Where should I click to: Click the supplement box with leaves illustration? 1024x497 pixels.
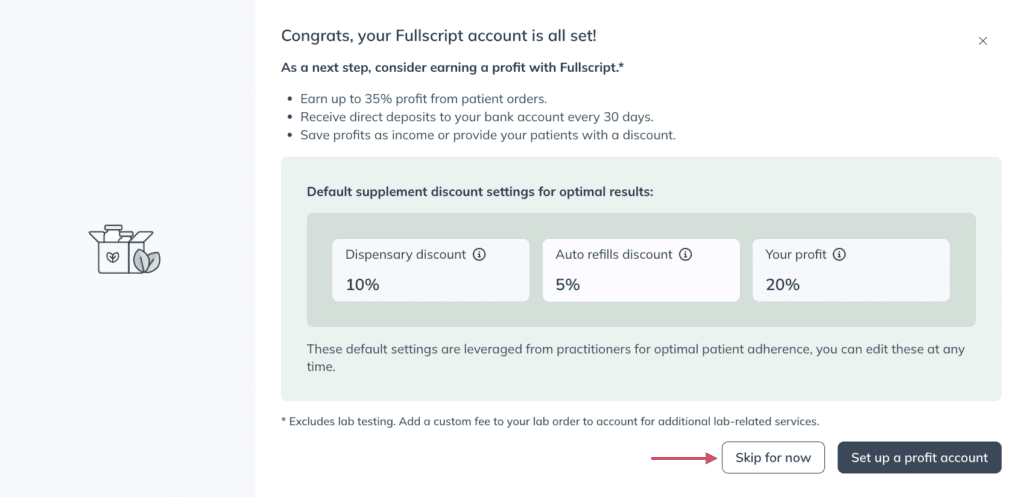[x=125, y=249]
